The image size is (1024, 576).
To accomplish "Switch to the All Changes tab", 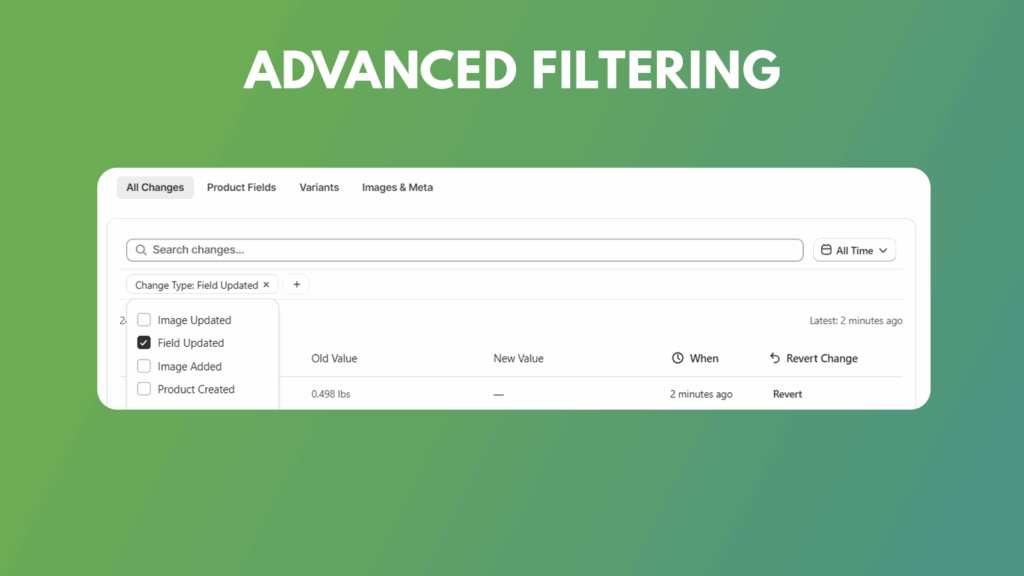I will [155, 187].
